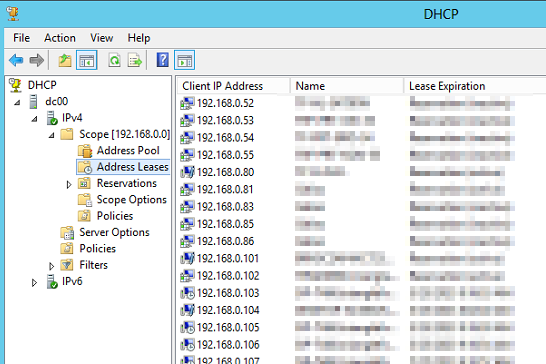Image resolution: width=546 pixels, height=364 pixels.
Task: Select lease row 192.168.0.83
Action: click(225, 207)
